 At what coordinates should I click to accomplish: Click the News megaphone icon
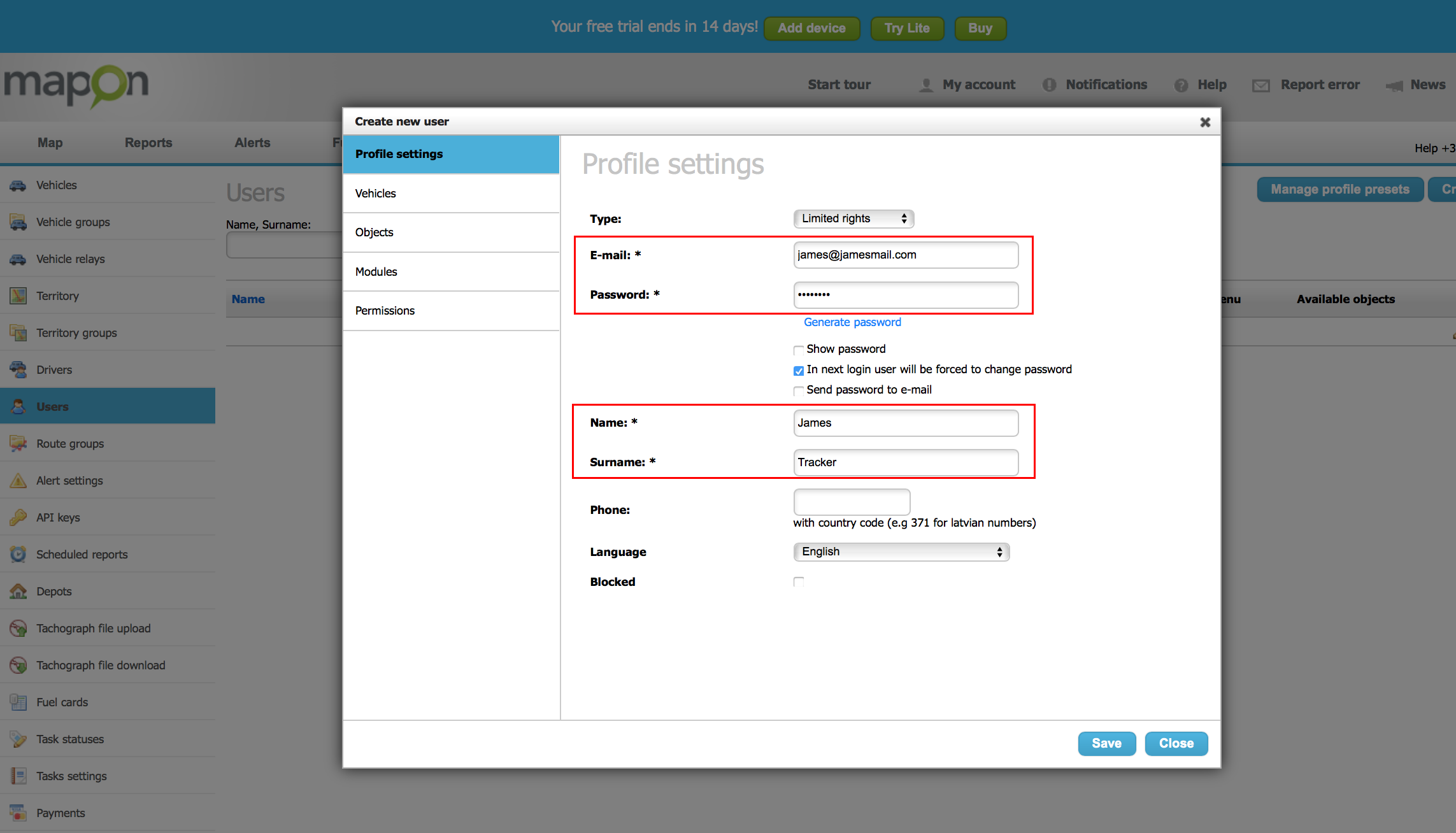pos(1394,85)
